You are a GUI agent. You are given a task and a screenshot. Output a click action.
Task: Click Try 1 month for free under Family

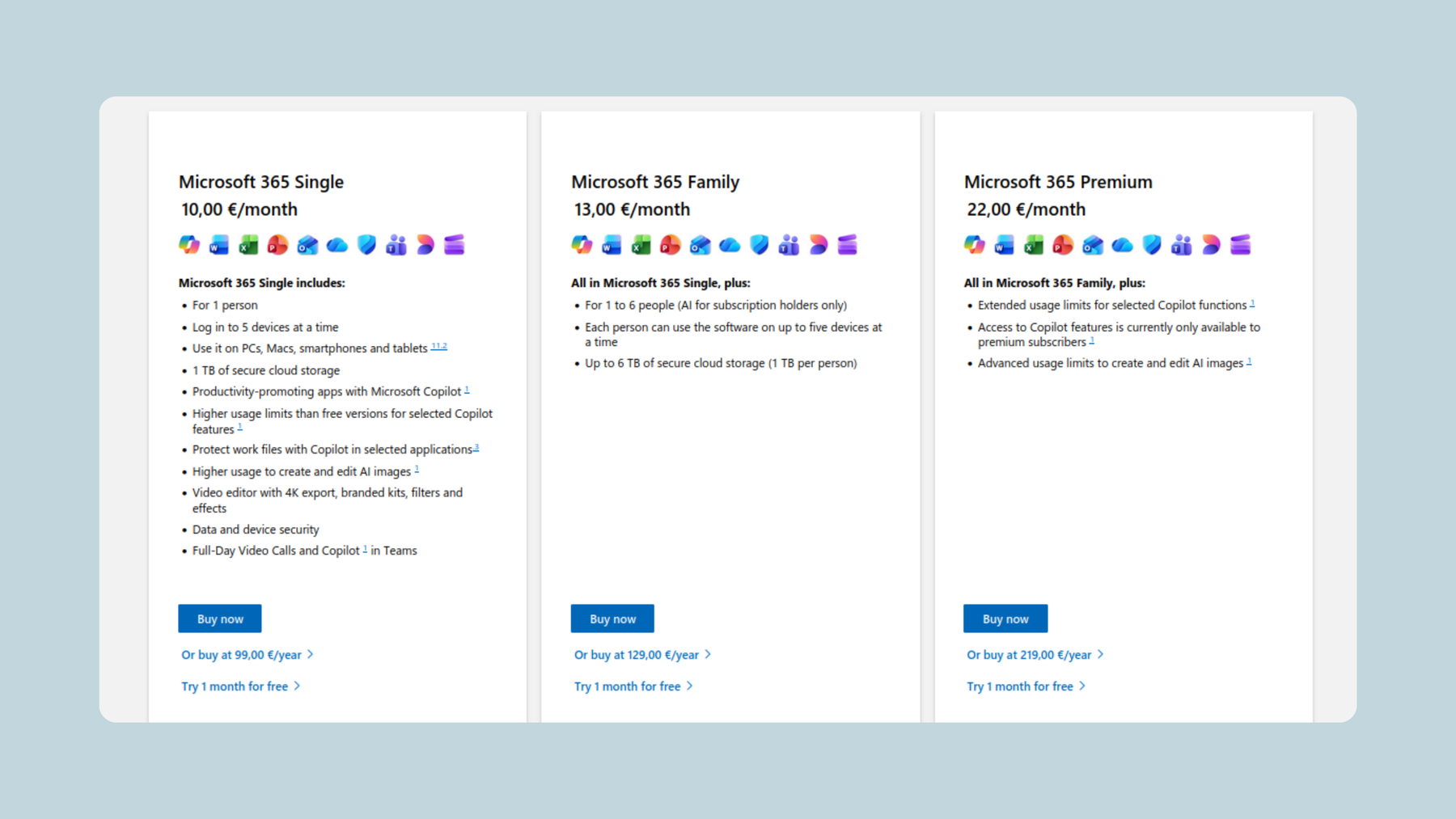(x=627, y=686)
